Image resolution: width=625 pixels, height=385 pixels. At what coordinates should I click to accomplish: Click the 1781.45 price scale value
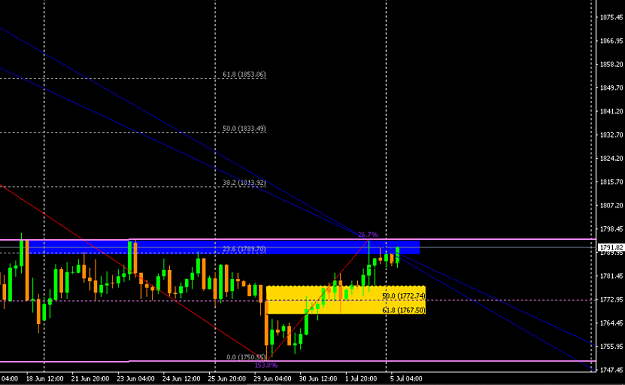(611, 276)
